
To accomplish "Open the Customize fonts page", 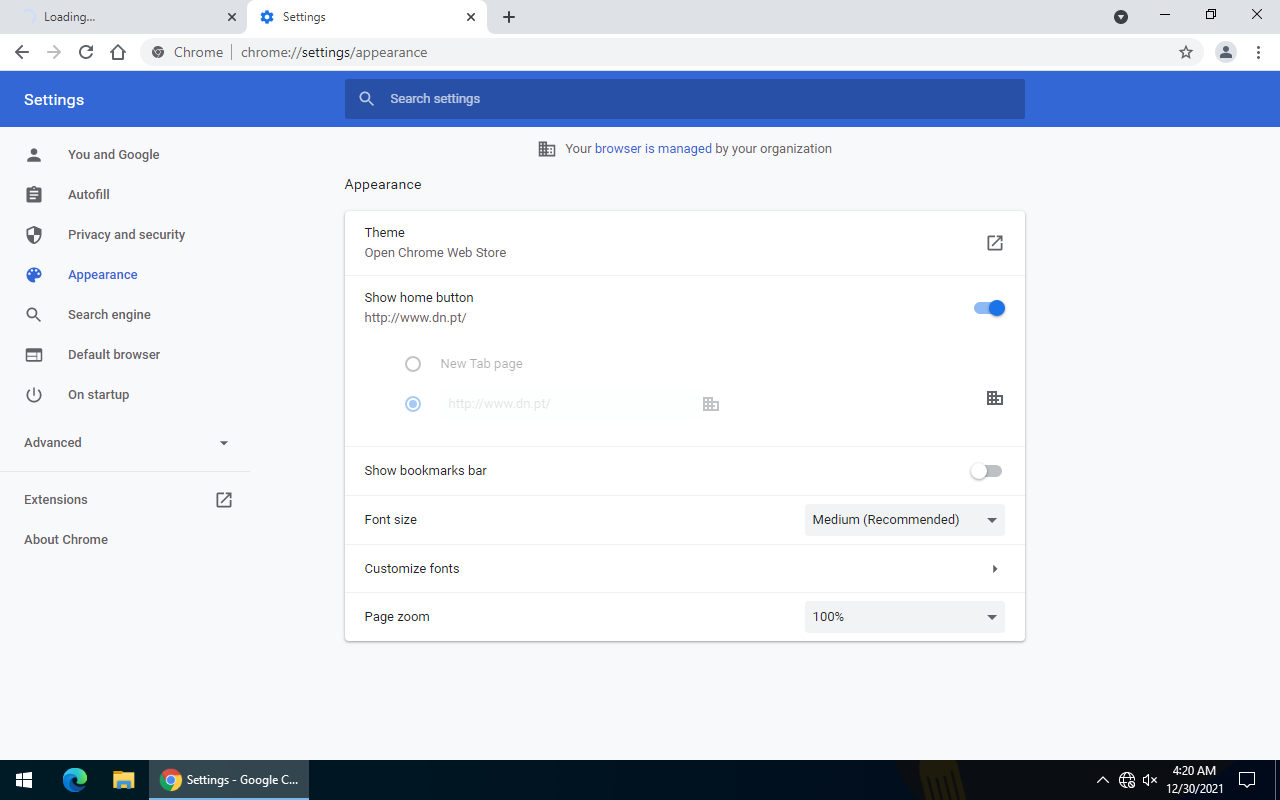I will tap(684, 569).
